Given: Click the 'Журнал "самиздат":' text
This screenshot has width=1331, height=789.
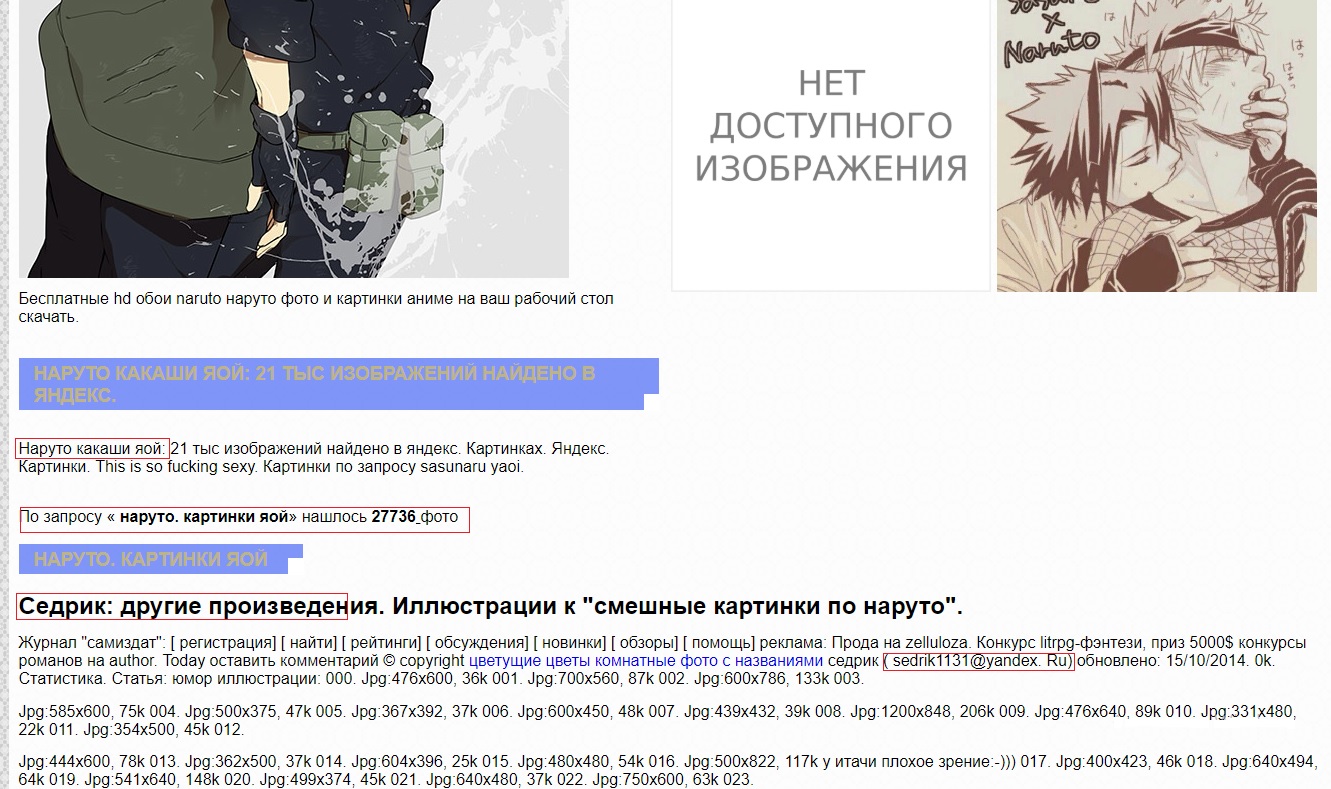Looking at the screenshot, I should tap(92, 642).
